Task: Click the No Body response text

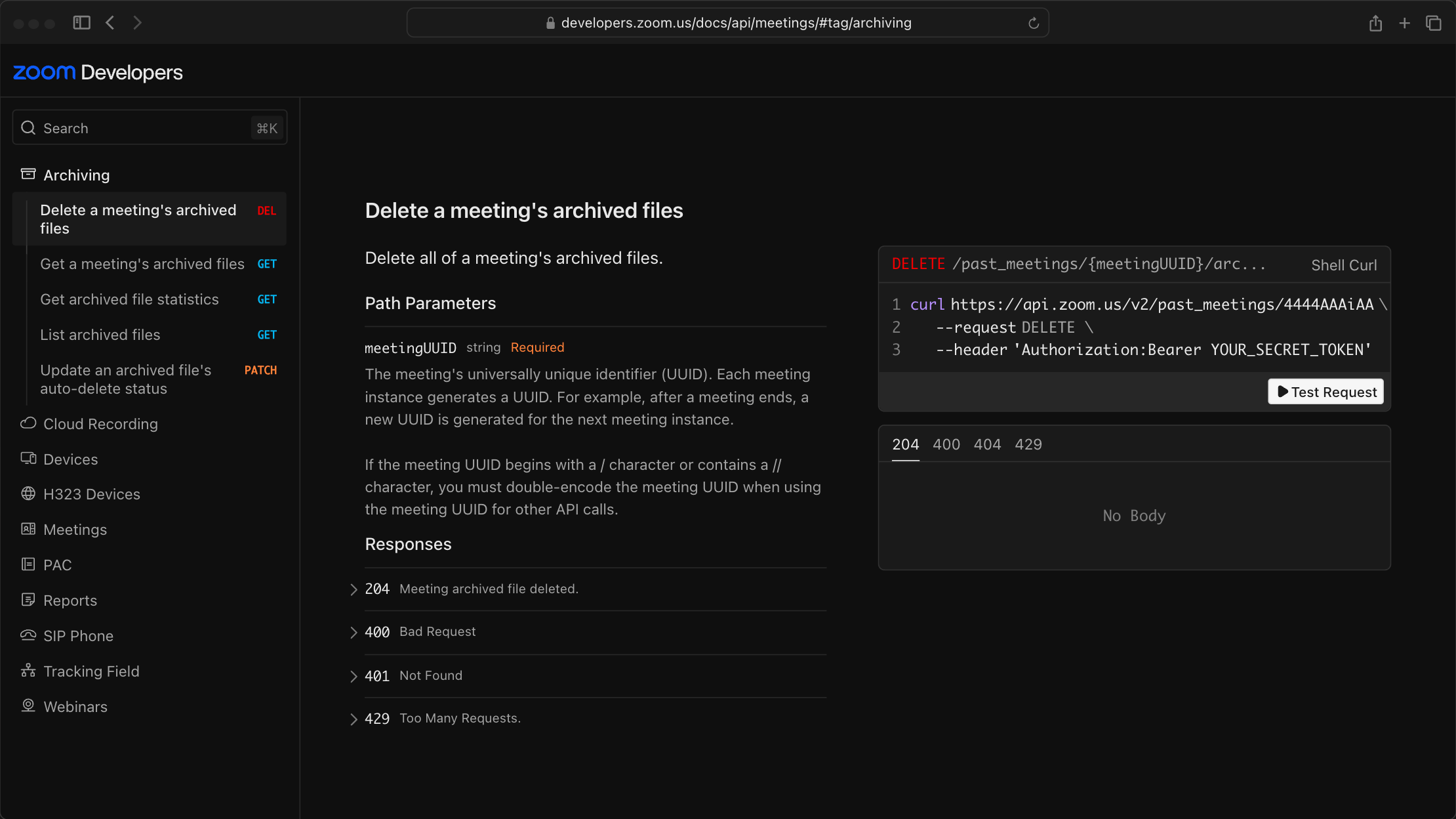Action: click(1134, 516)
